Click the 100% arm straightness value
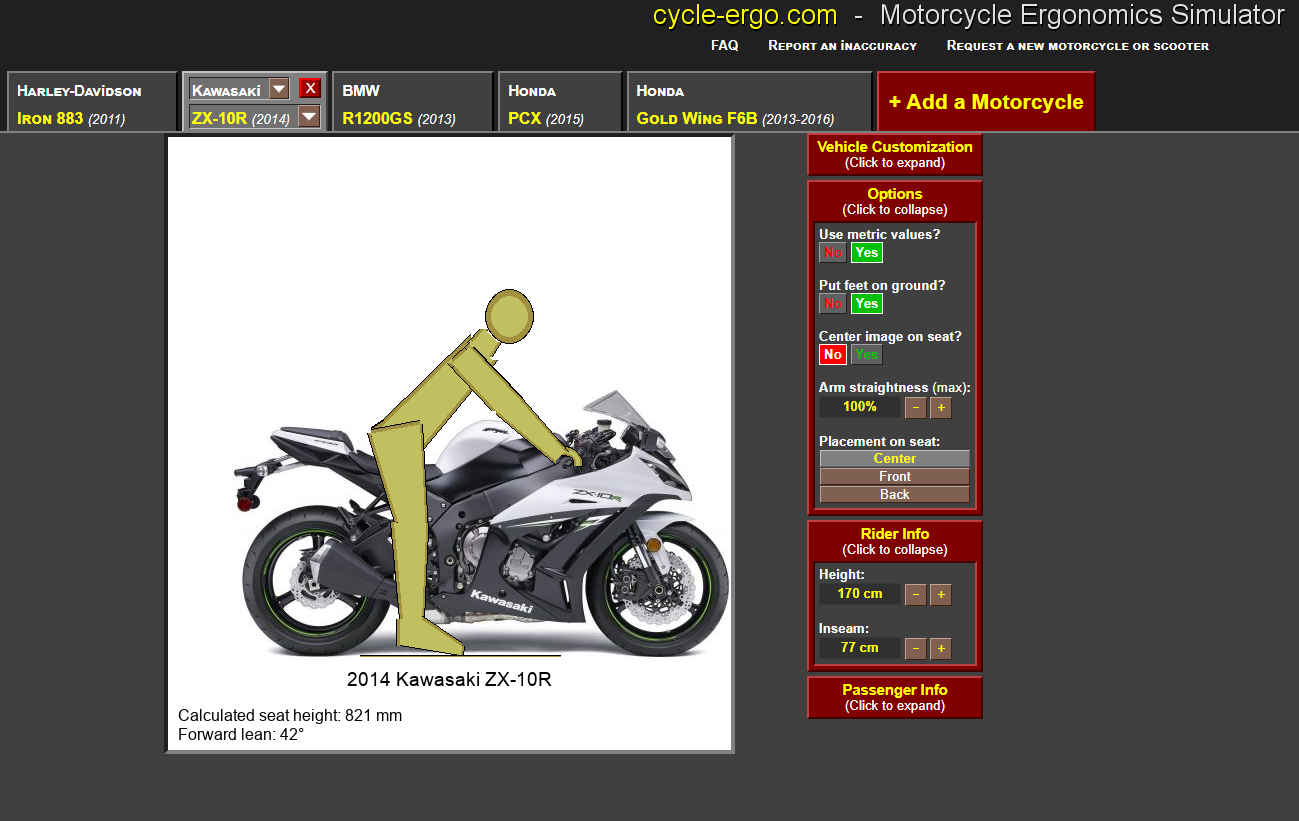The width and height of the screenshot is (1299, 821). [860, 407]
